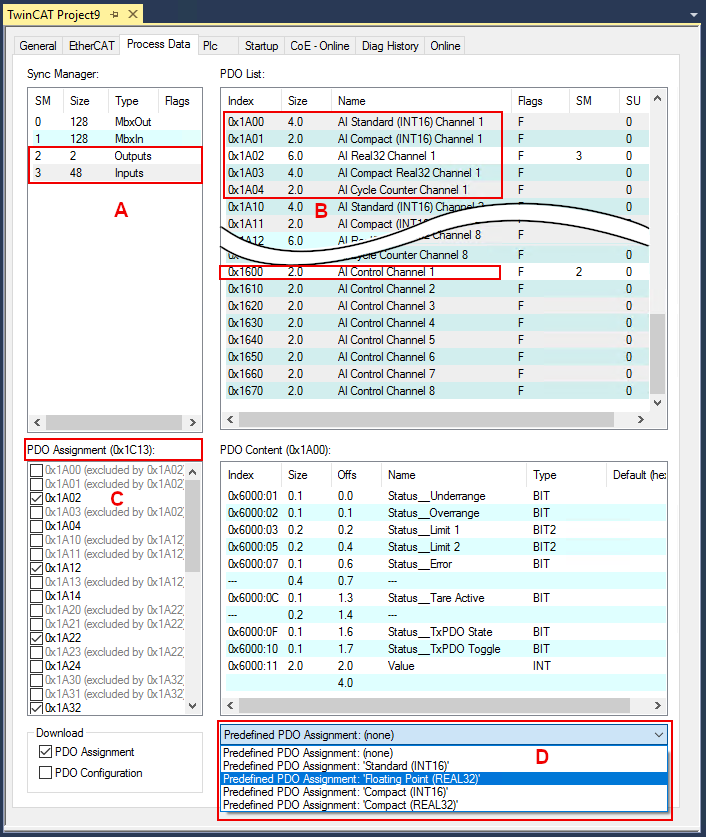Switch to CoE - Online tab
Viewport: 706px width, 837px height.
coord(320,46)
